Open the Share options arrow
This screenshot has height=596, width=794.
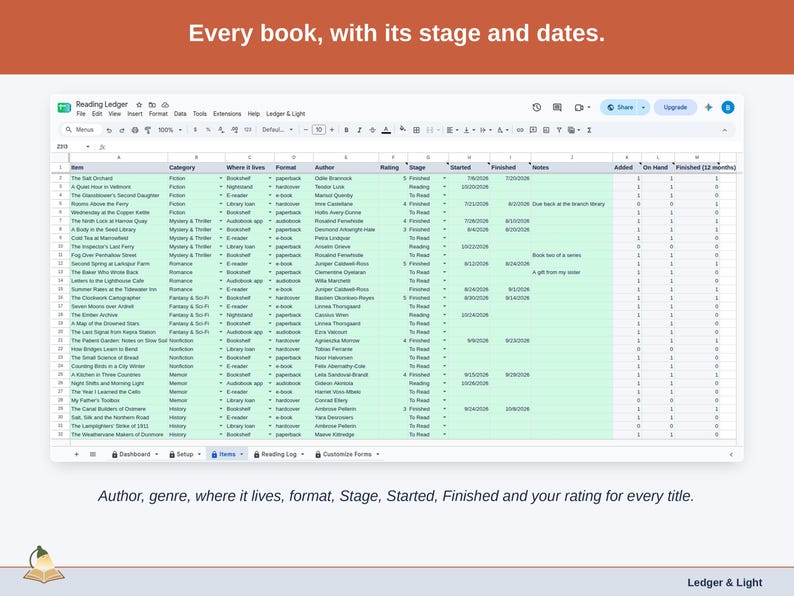click(643, 107)
